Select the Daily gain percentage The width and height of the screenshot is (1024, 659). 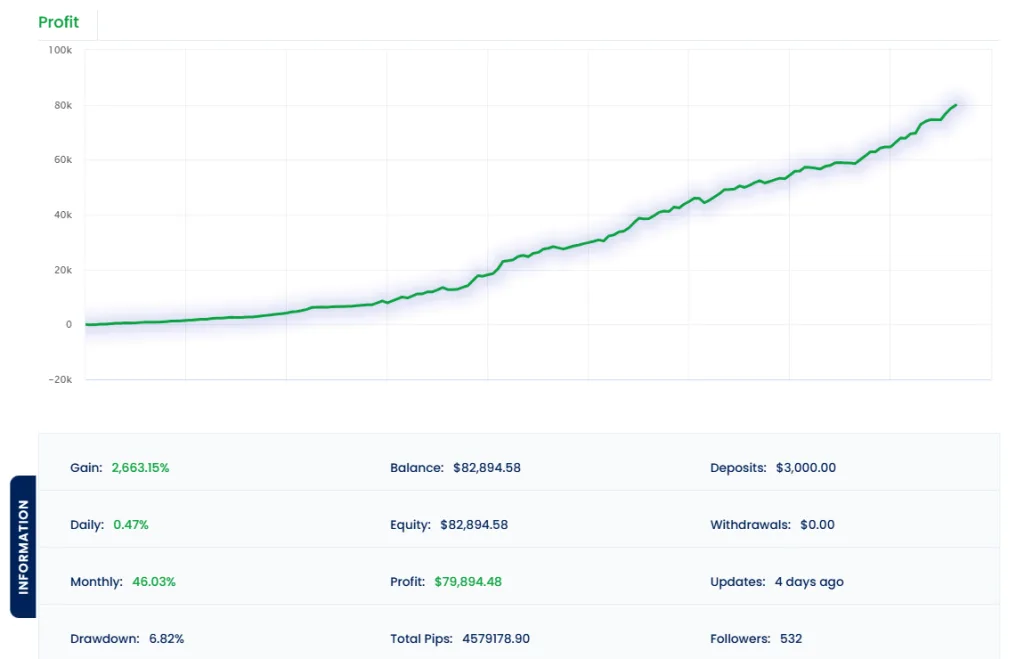(x=130, y=524)
